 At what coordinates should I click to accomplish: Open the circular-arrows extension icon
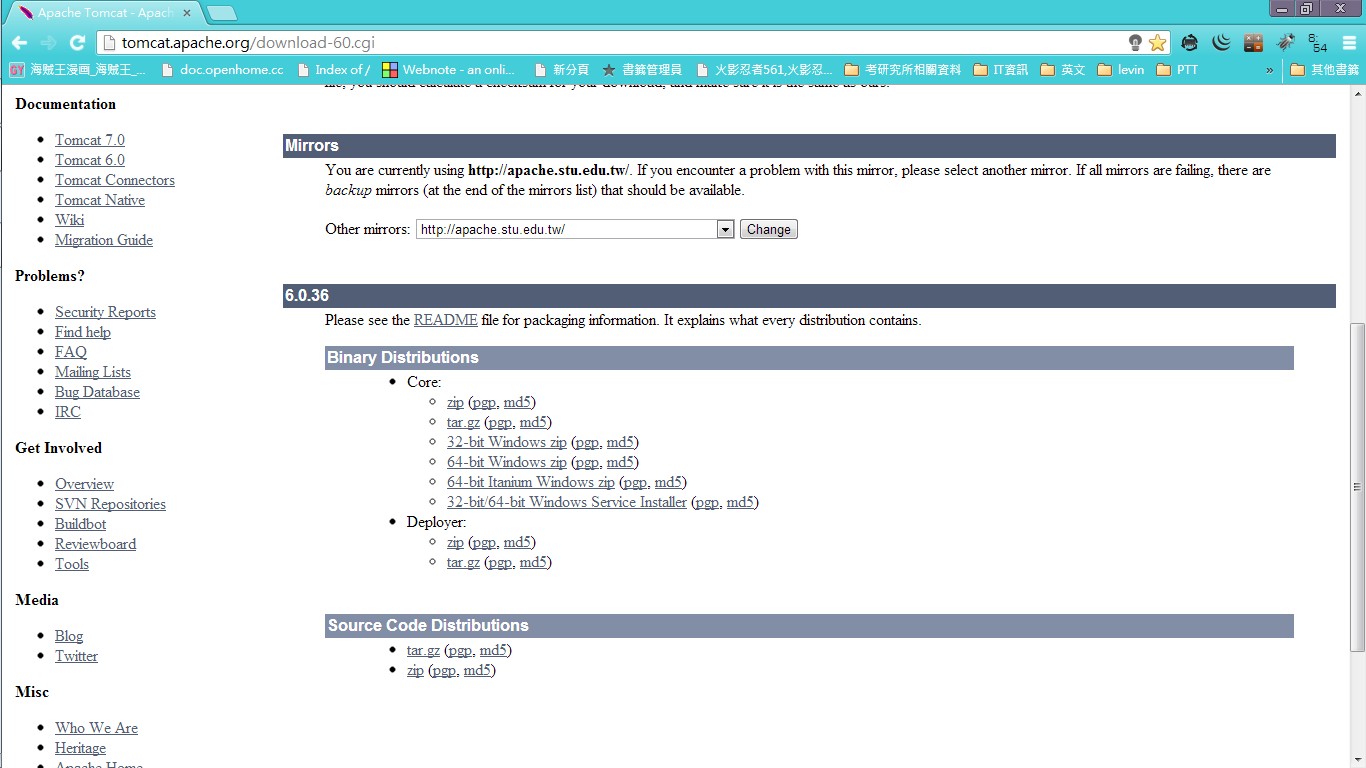tap(1189, 43)
